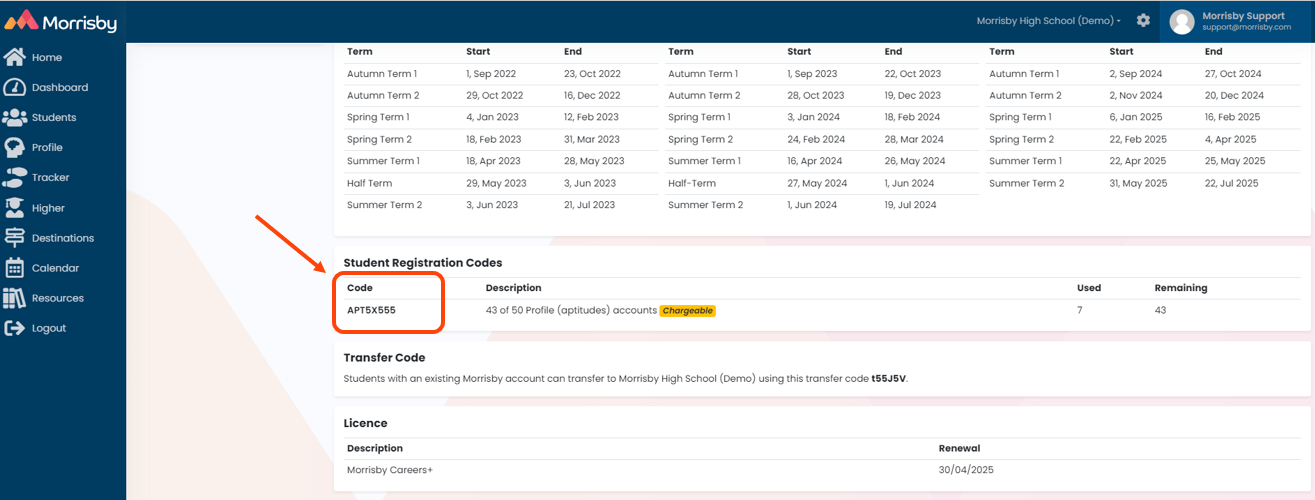Viewport: 1315px width, 500px height.
Task: Click the Logout label in the sidebar
Action: coord(49,328)
